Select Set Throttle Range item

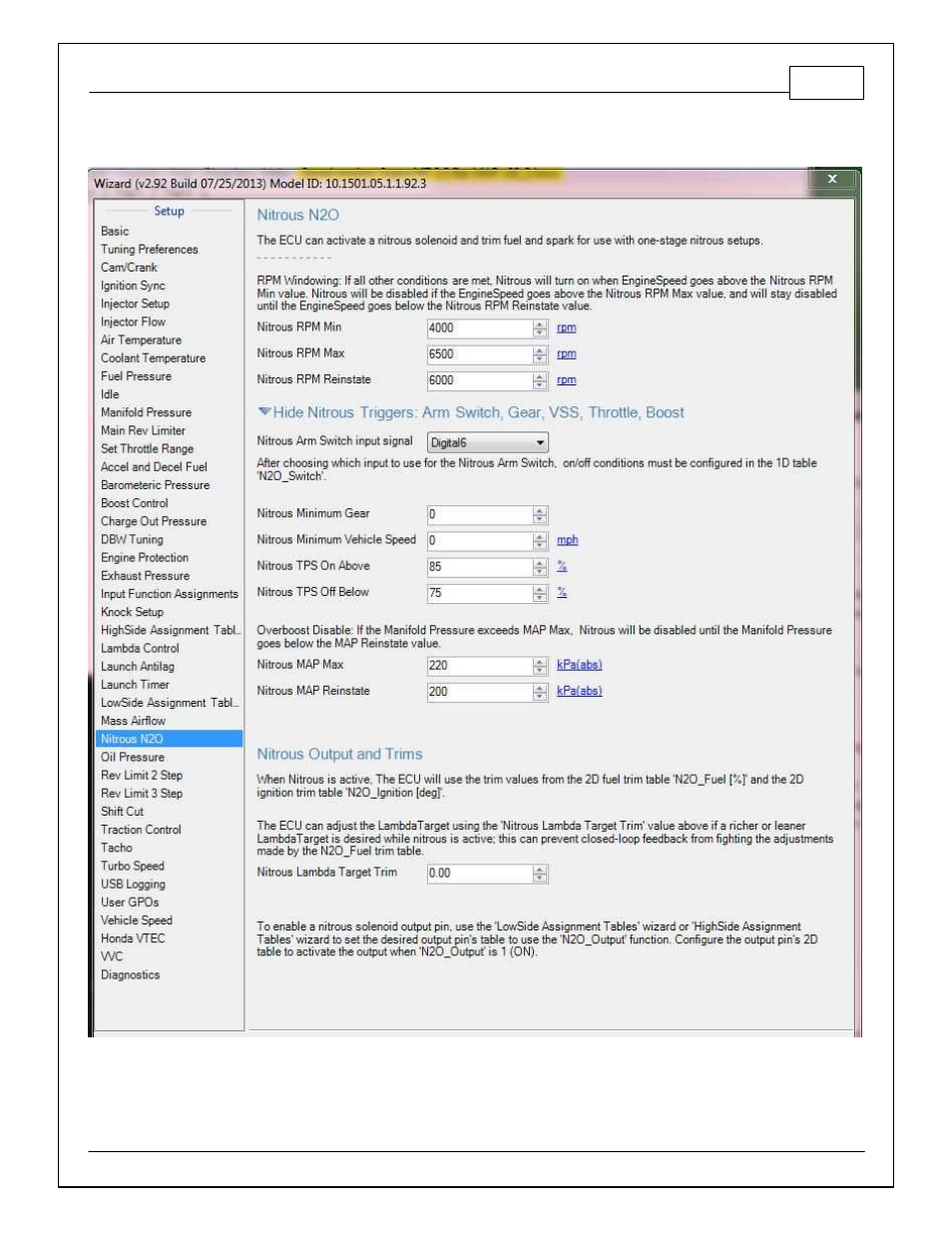click(147, 449)
